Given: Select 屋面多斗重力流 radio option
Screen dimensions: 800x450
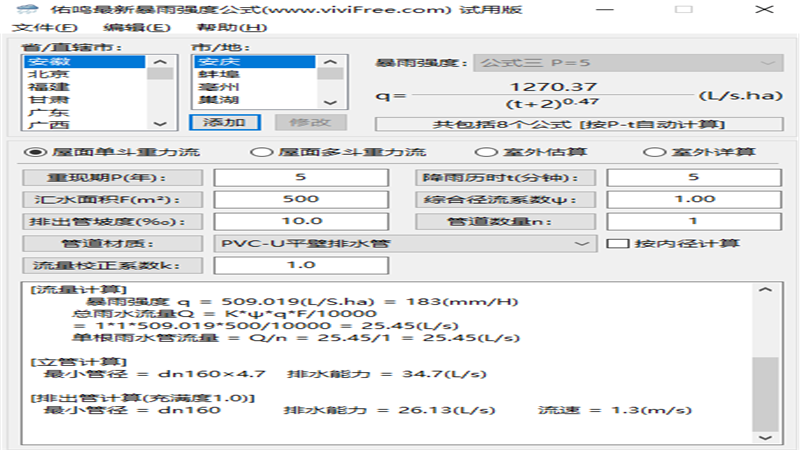Looking at the screenshot, I should point(261,153).
